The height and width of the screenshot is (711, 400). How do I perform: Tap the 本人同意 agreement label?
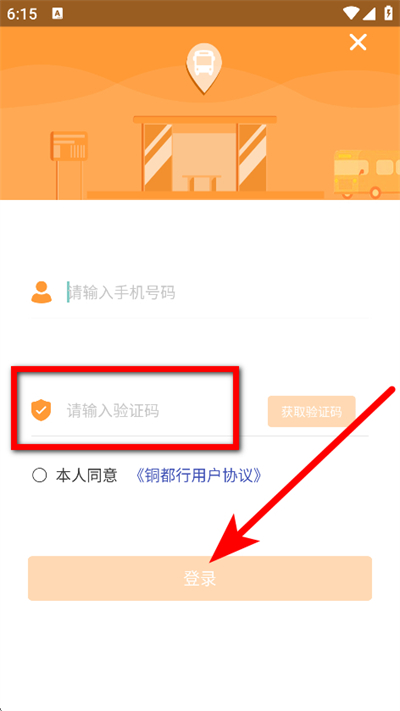click(87, 476)
